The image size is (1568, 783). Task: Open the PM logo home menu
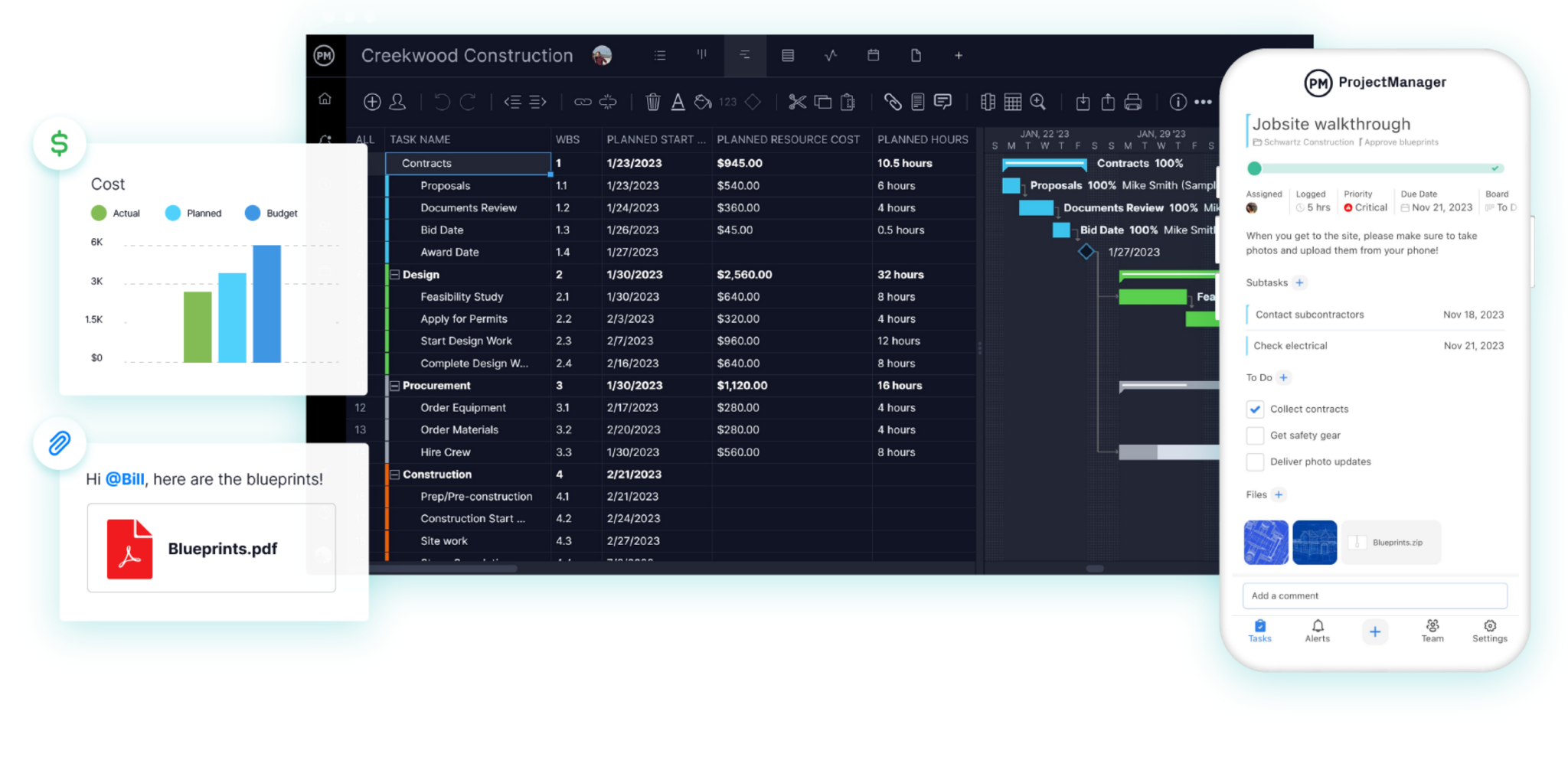[x=324, y=55]
